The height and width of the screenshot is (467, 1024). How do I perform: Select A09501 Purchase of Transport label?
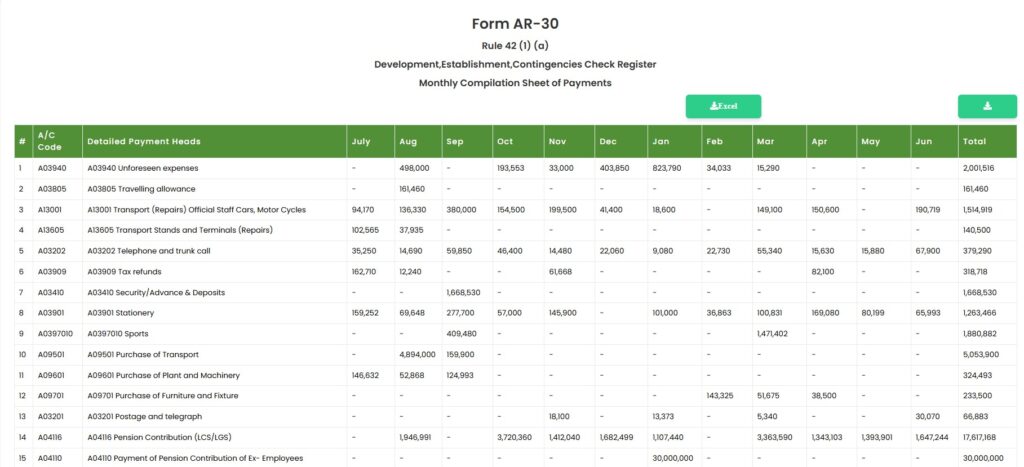pyautogui.click(x=142, y=355)
